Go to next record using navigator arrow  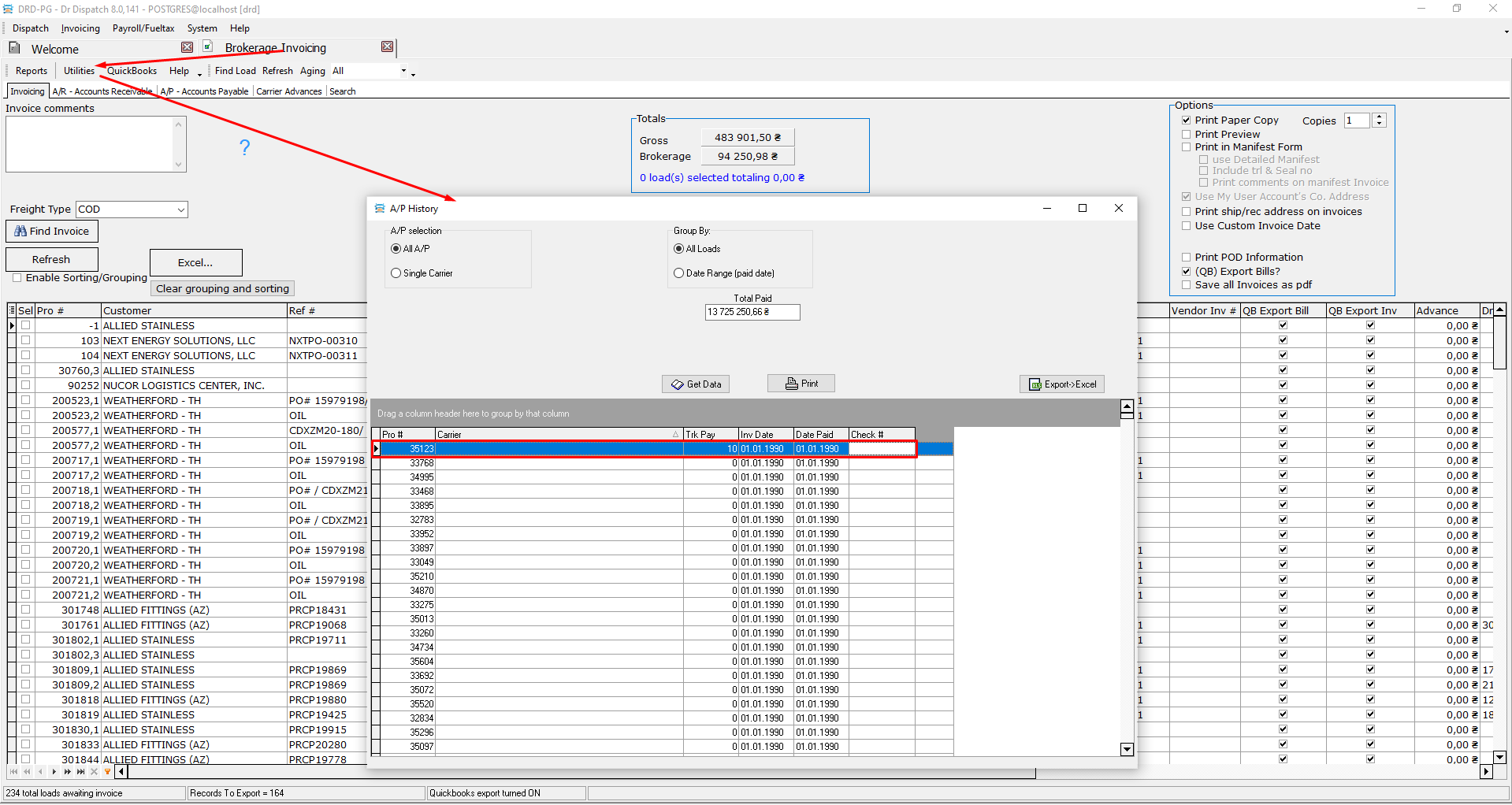54,772
